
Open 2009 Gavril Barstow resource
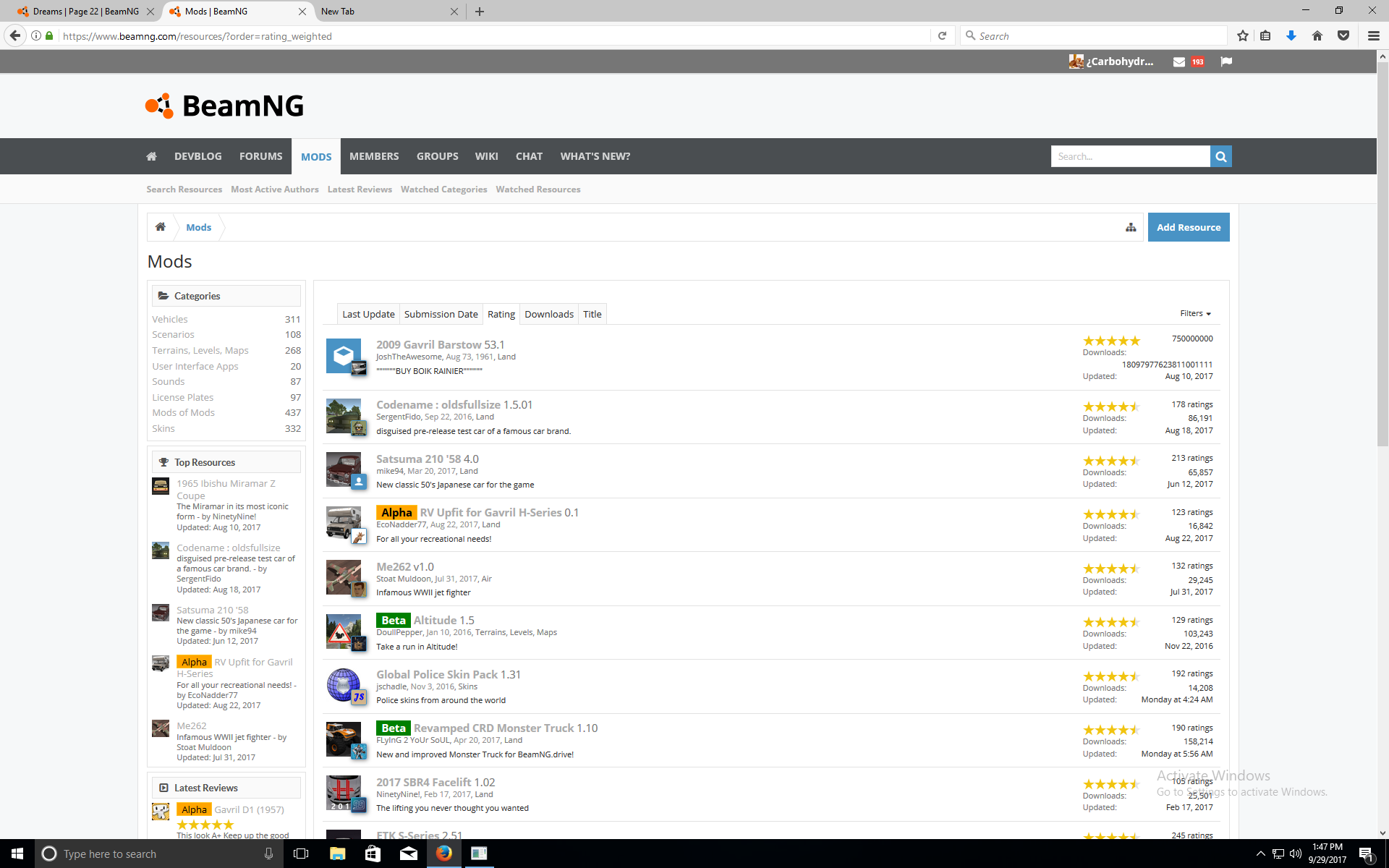(x=429, y=344)
